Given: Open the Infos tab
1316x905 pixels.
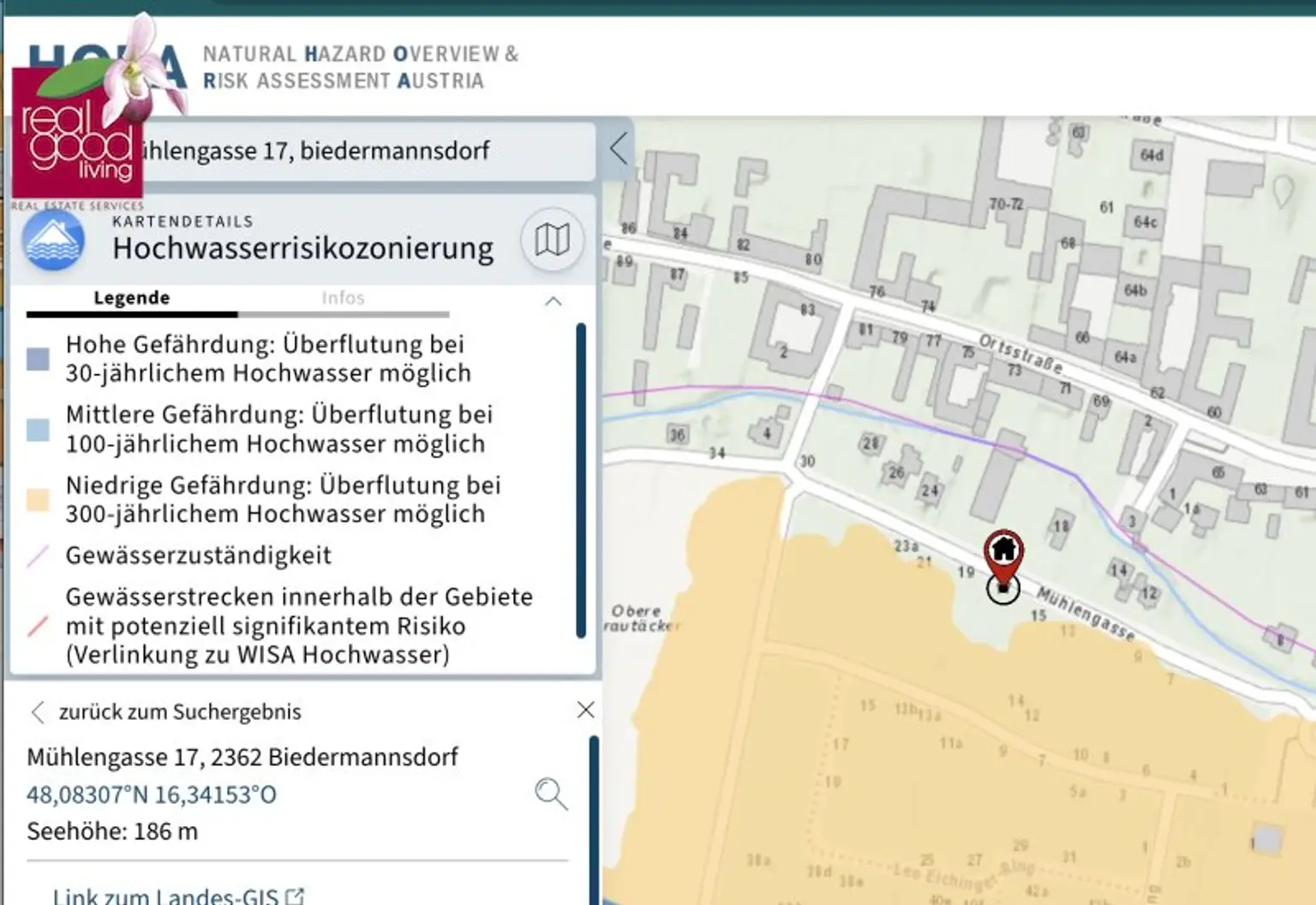Looking at the screenshot, I should 343,297.
